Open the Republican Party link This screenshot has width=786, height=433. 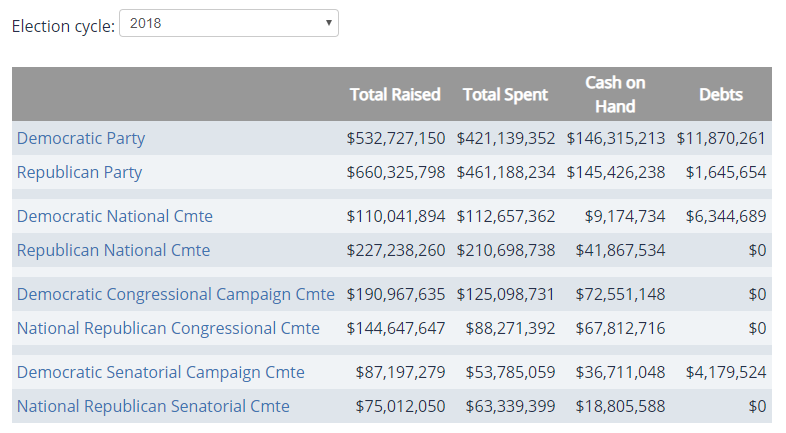(x=79, y=172)
